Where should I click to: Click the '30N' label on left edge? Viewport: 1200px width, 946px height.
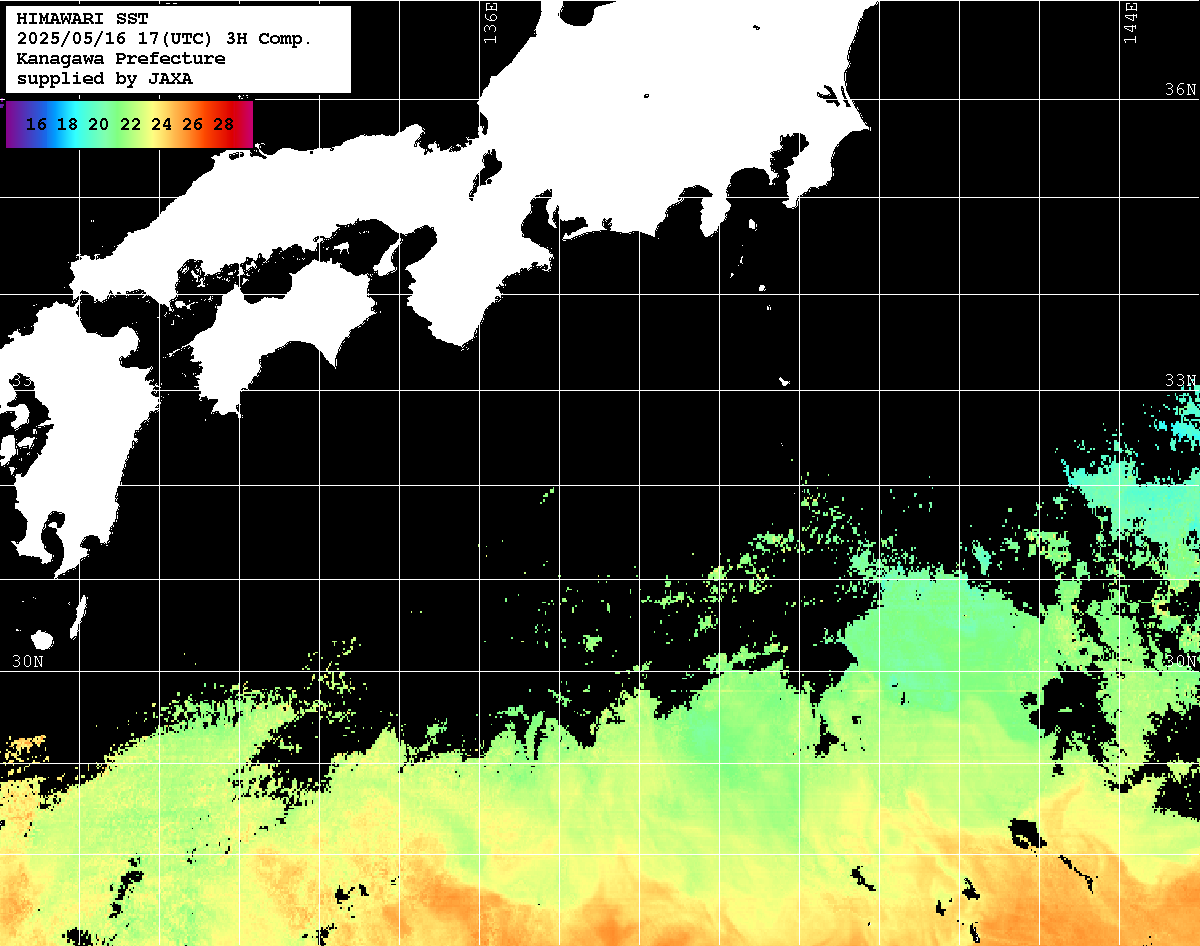coord(28,662)
